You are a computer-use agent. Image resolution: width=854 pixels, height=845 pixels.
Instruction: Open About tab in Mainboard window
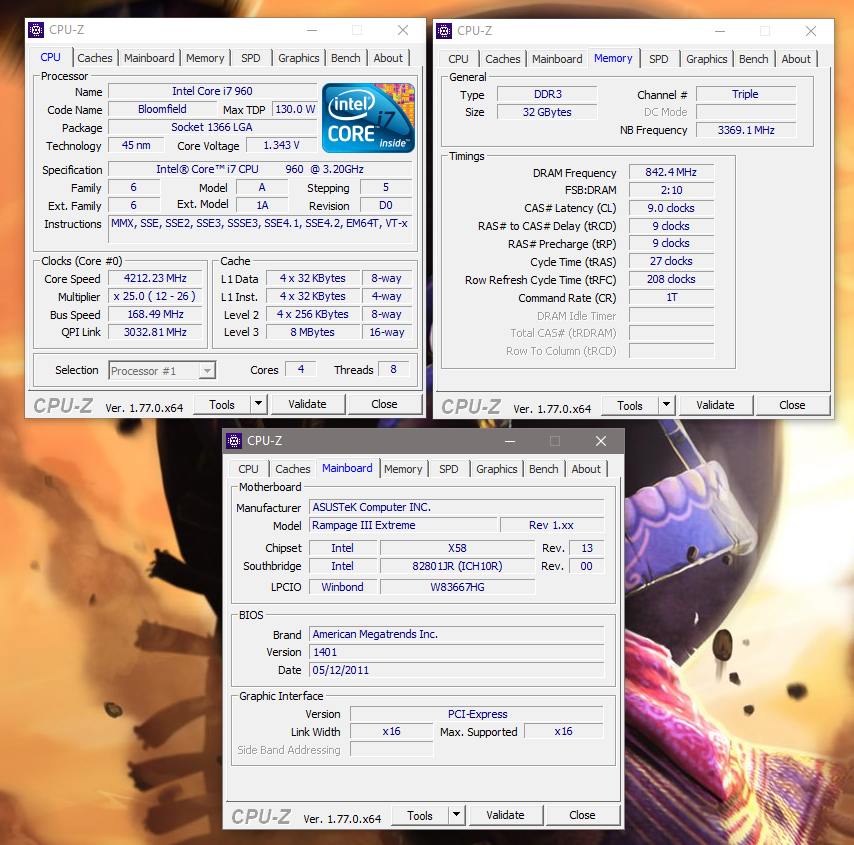click(x=586, y=469)
